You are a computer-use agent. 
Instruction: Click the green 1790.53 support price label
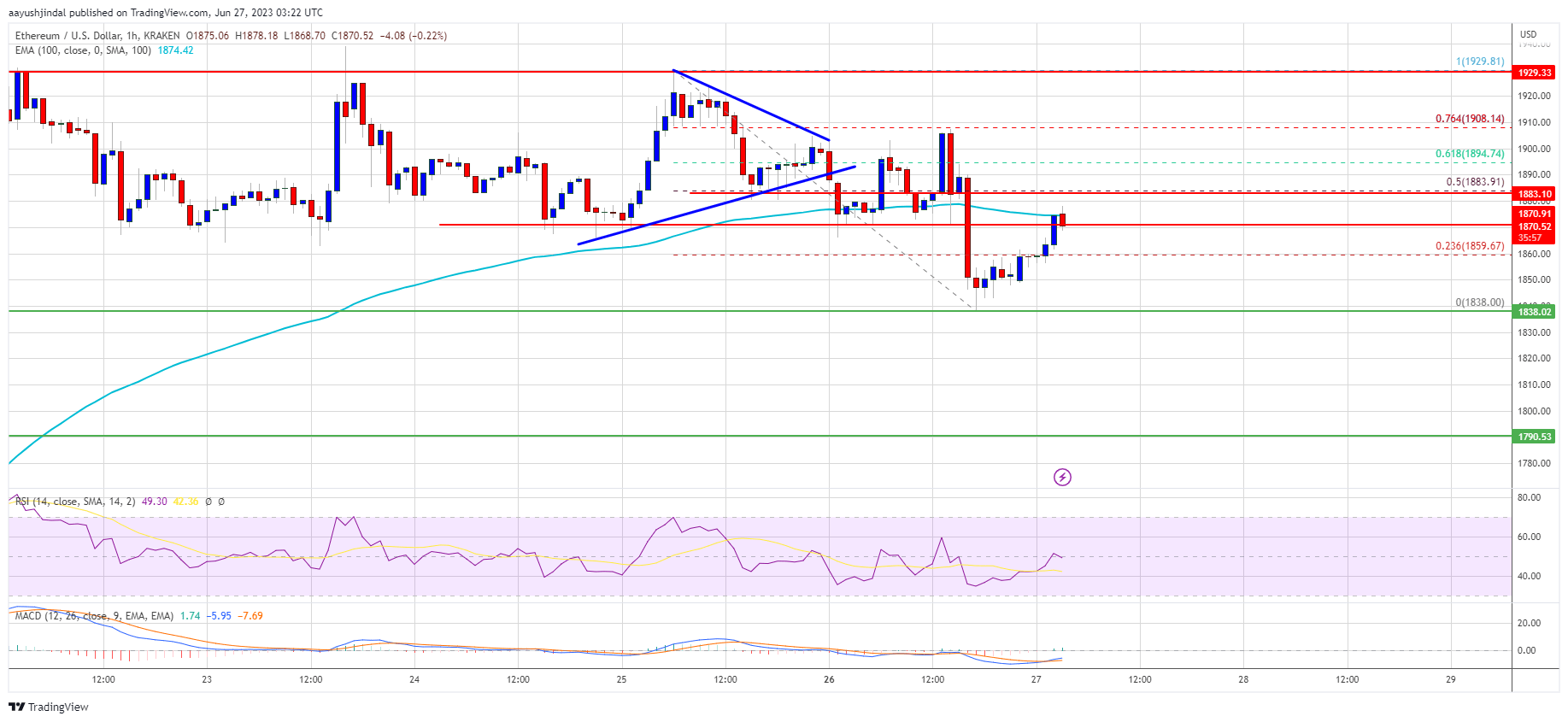tap(1534, 437)
